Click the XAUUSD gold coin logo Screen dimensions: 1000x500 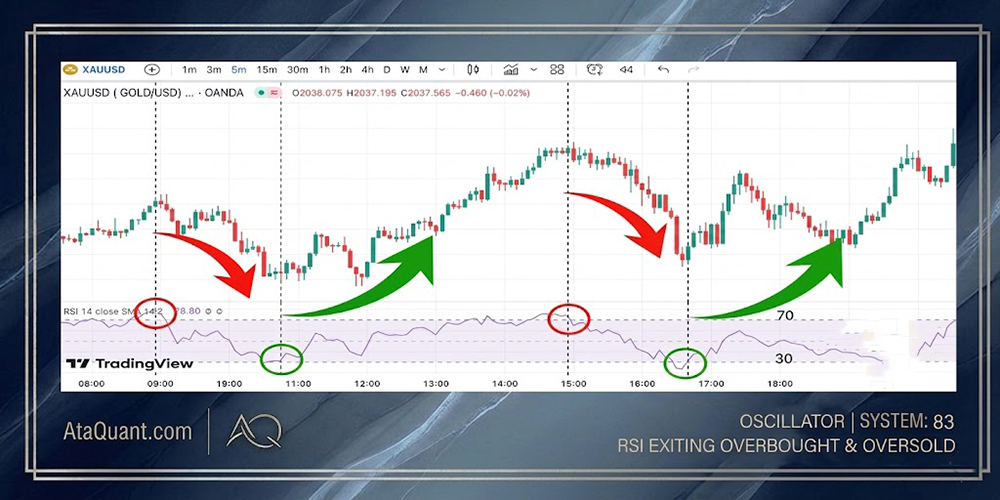pos(71,70)
